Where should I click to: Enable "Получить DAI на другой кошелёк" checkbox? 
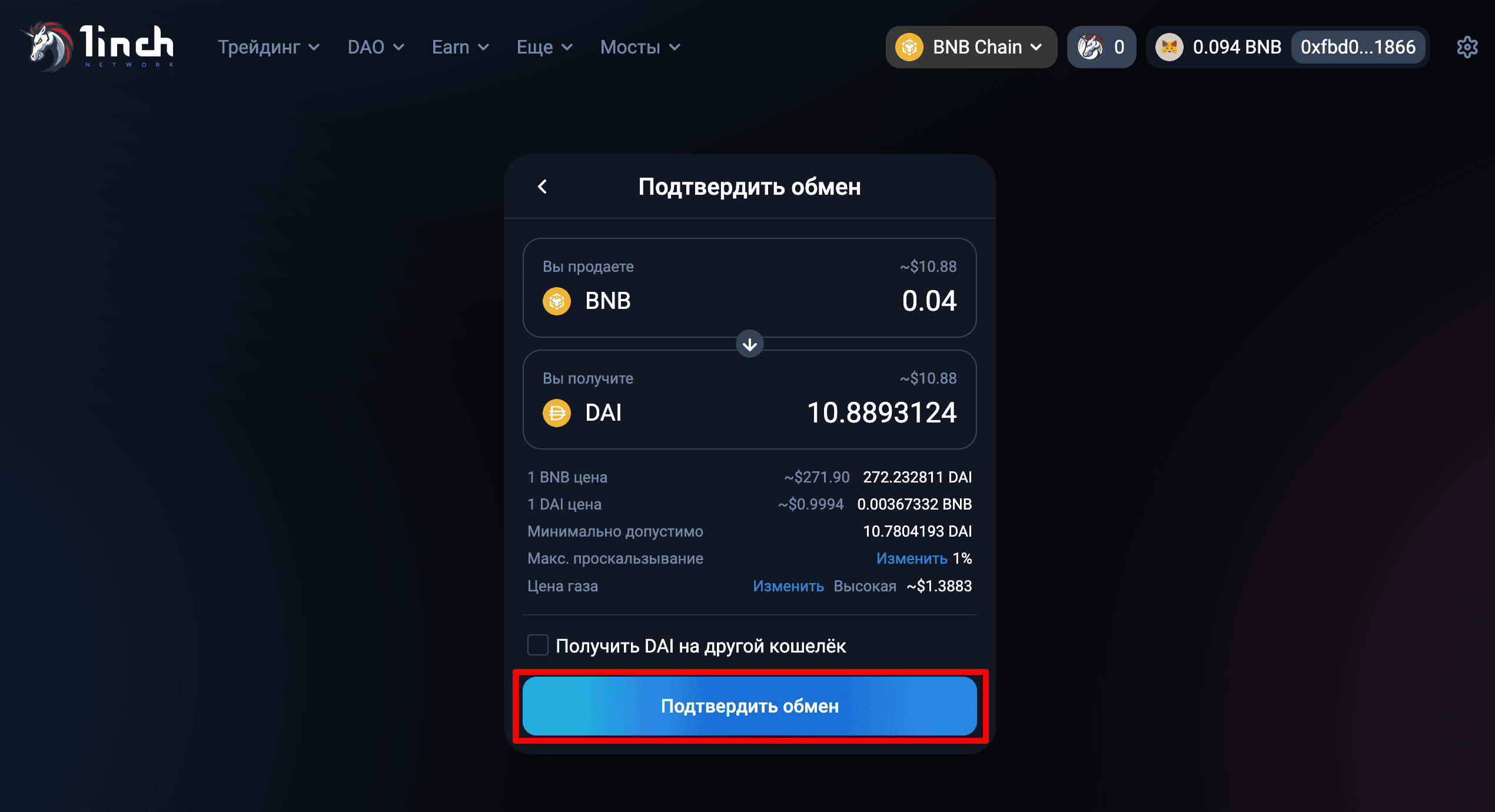pos(538,645)
